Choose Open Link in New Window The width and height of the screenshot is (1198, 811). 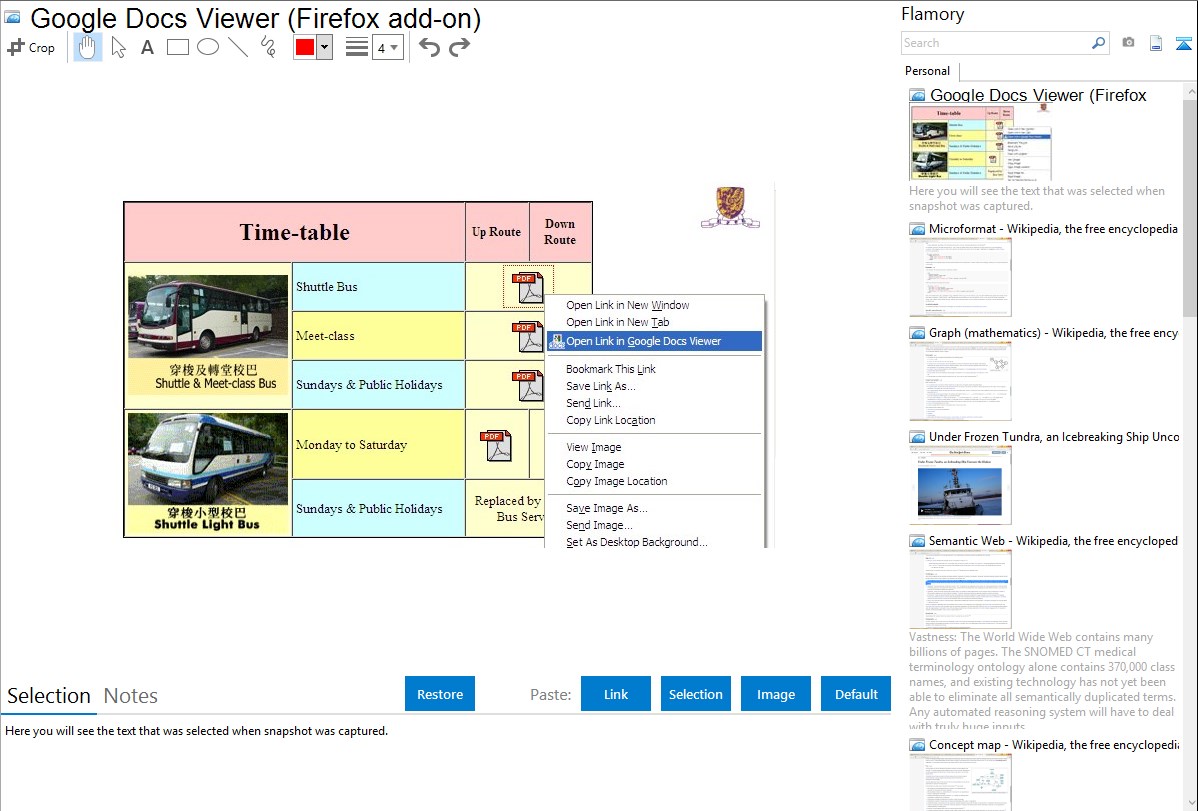[655, 305]
